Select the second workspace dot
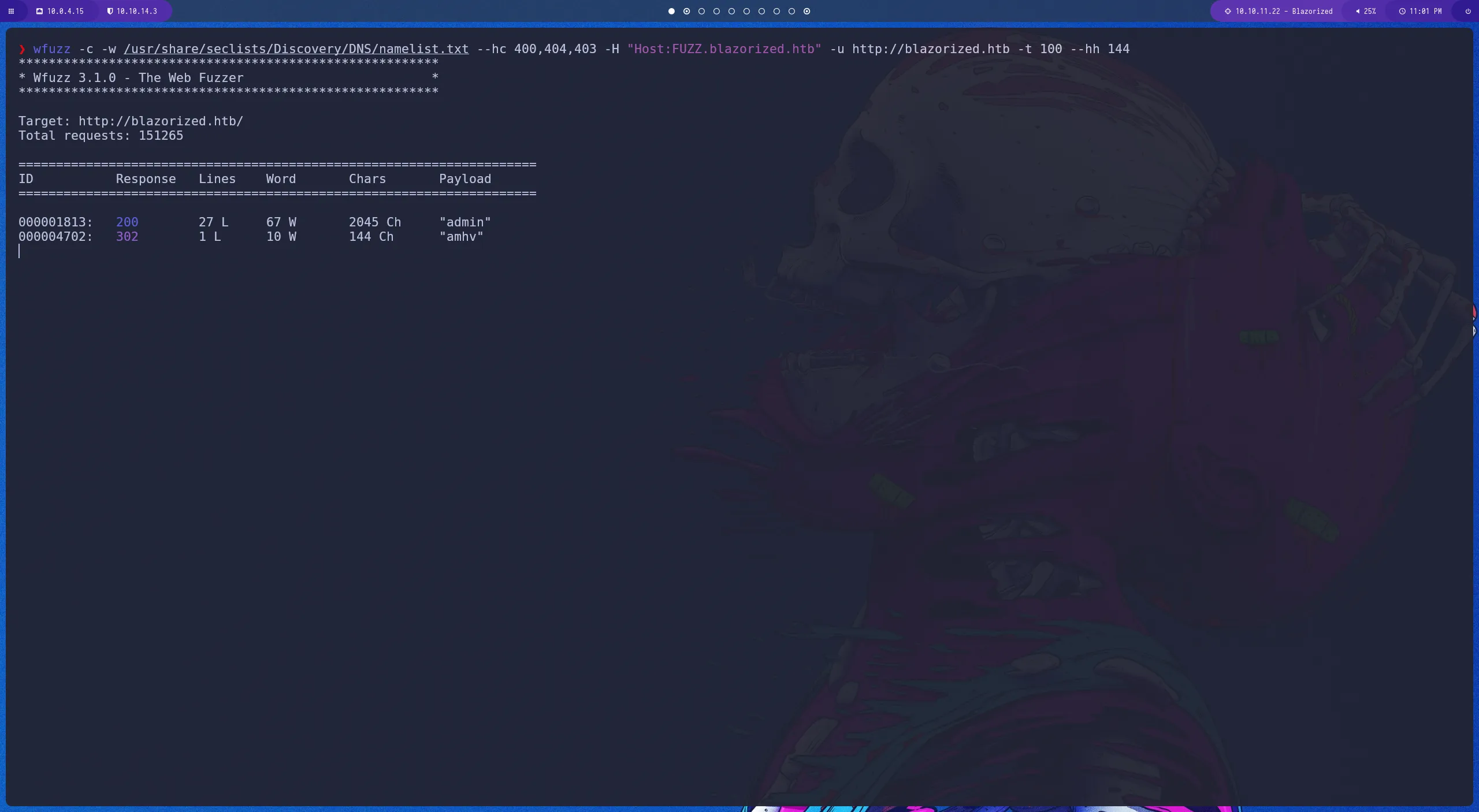1479x812 pixels. [x=686, y=12]
